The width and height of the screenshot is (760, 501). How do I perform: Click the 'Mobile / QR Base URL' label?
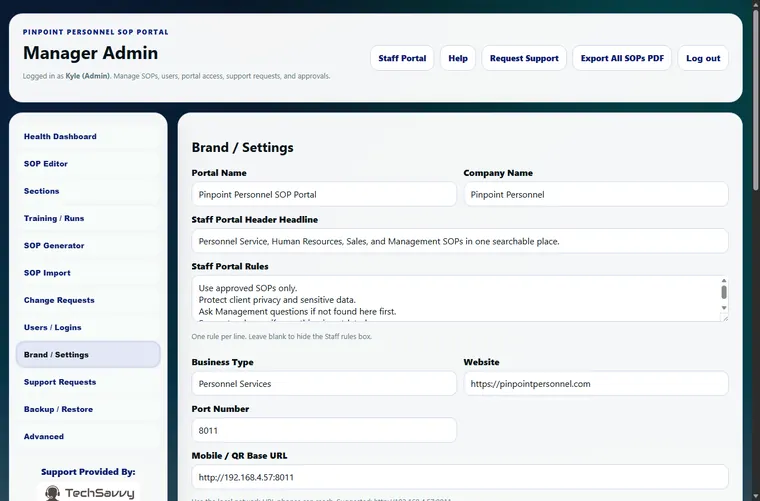[239, 455]
